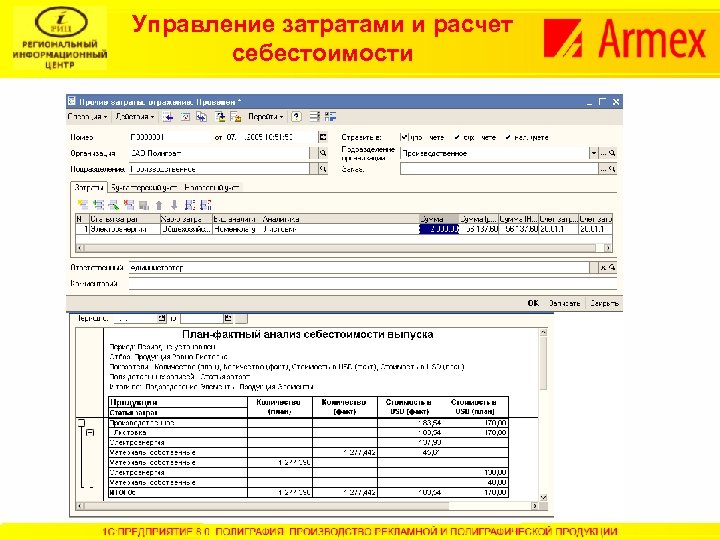This screenshot has height=540, width=720.
Task: Click magnifier beside Ответственный field
Action: click(x=612, y=267)
